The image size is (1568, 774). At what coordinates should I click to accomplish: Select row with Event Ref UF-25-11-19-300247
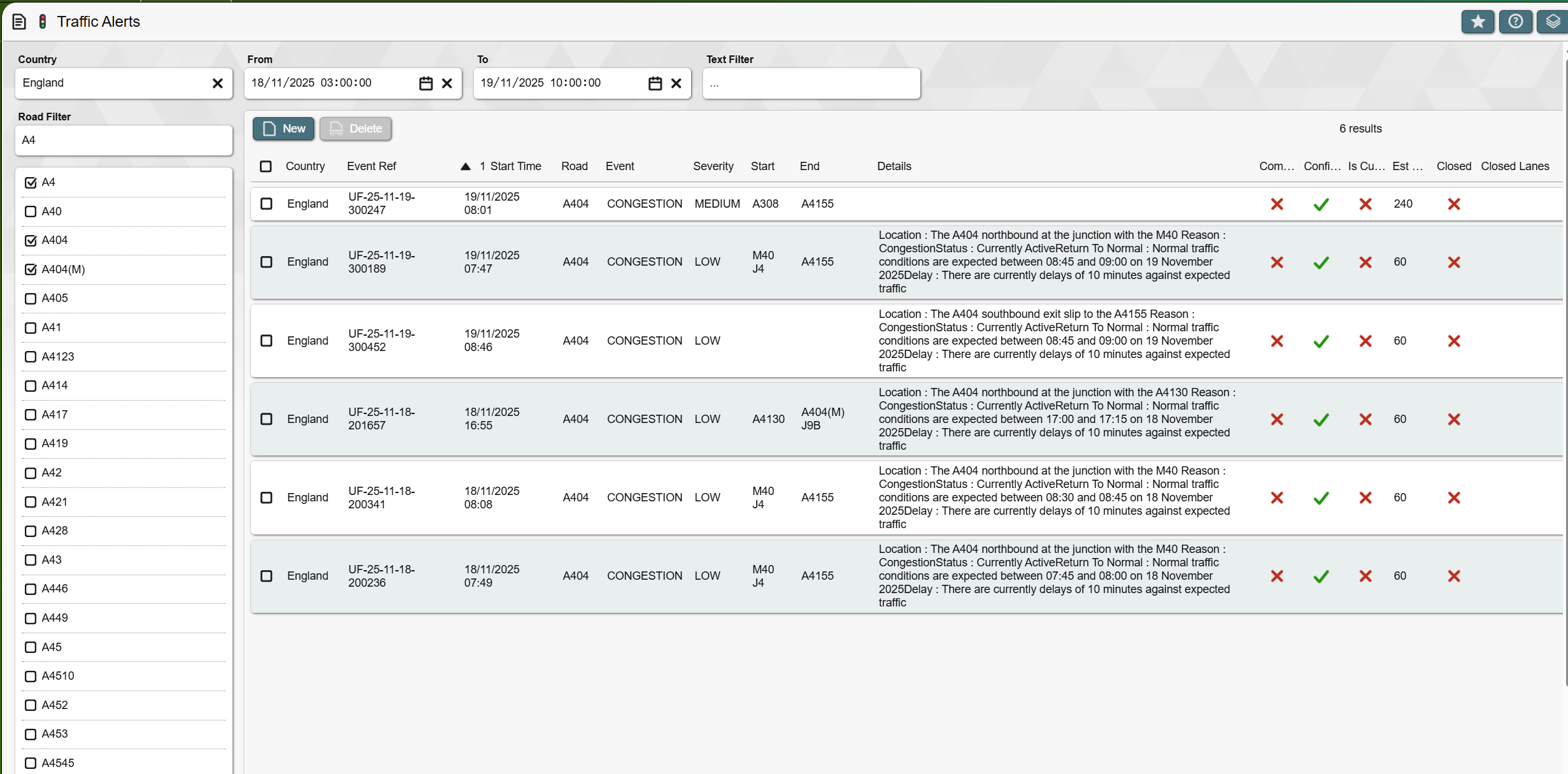click(x=266, y=204)
